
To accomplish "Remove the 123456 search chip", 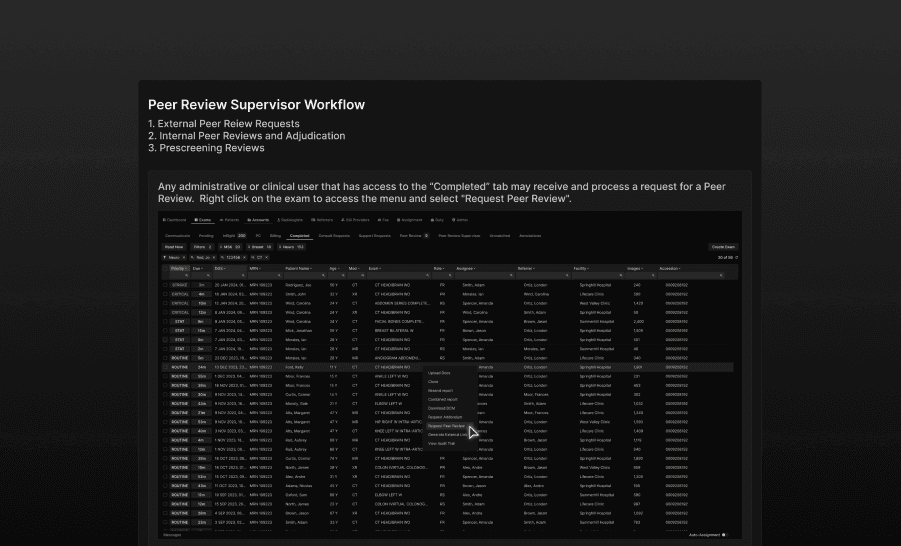I will 244,257.
